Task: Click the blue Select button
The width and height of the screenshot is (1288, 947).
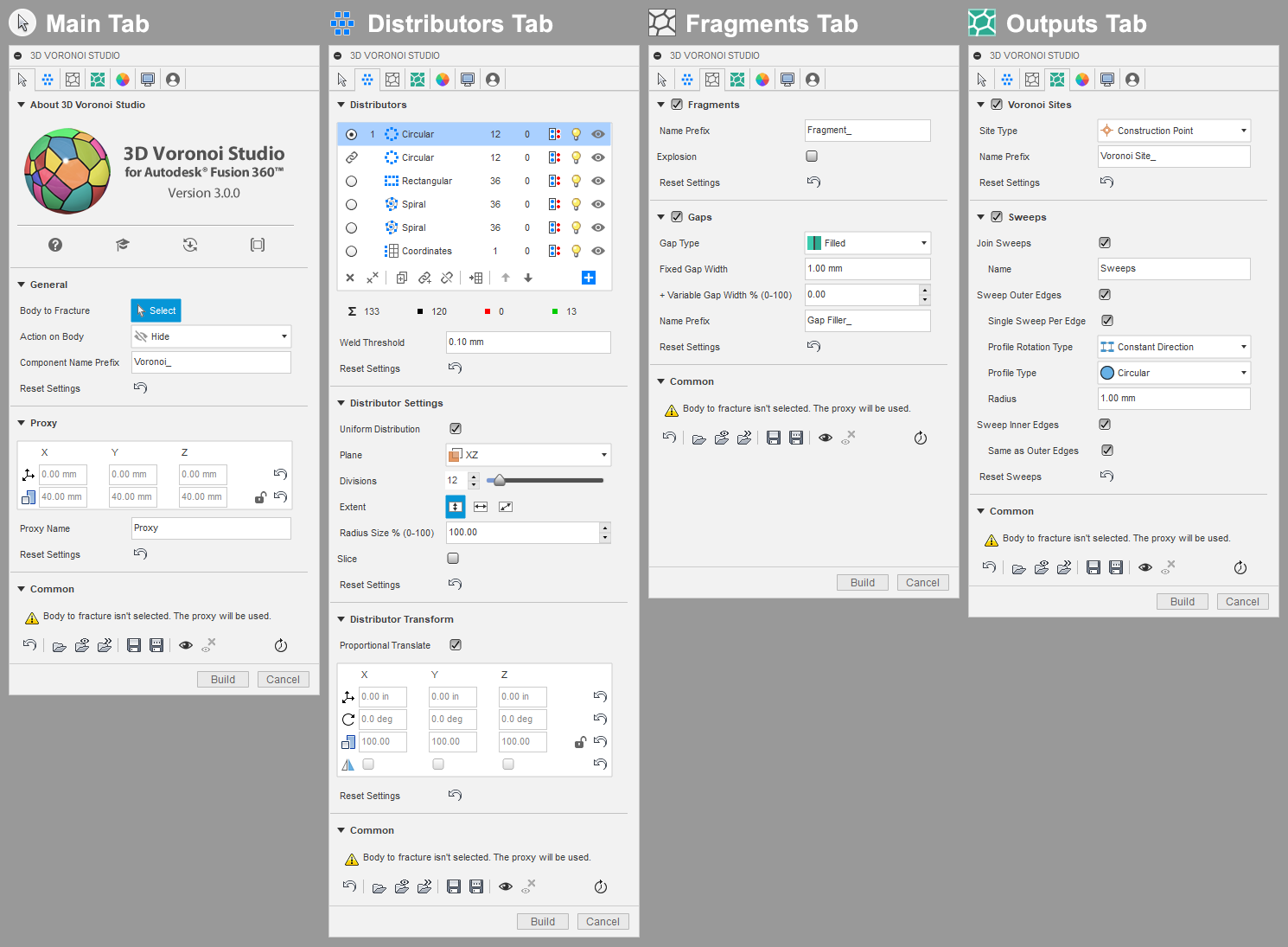Action: tap(156, 310)
